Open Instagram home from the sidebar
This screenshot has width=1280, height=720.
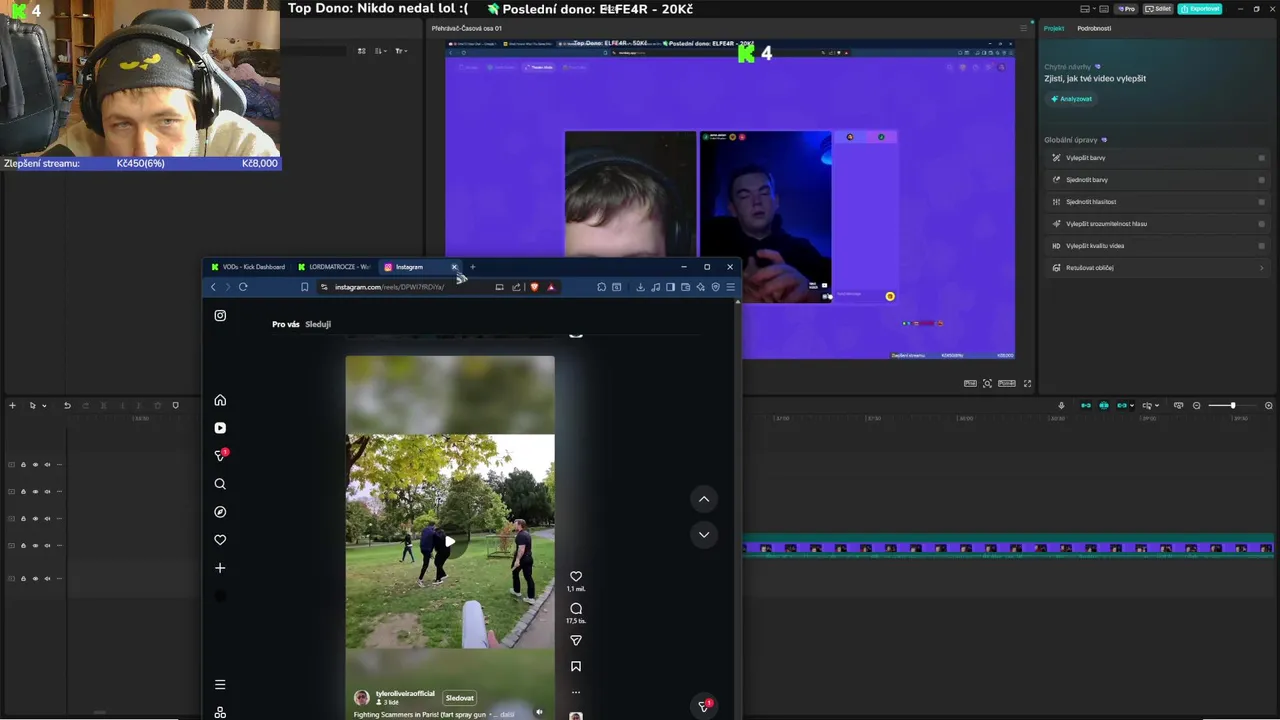point(220,400)
